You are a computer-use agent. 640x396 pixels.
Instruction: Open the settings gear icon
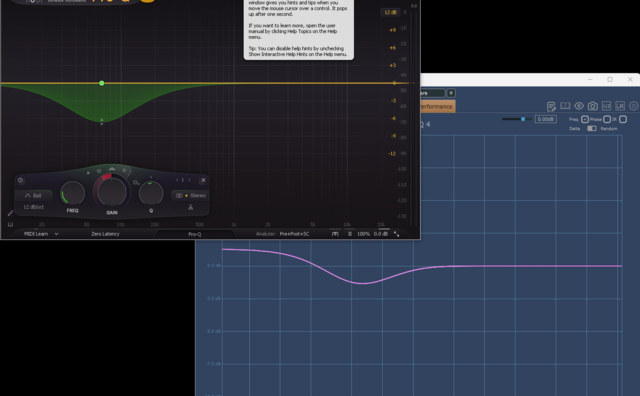pos(634,106)
